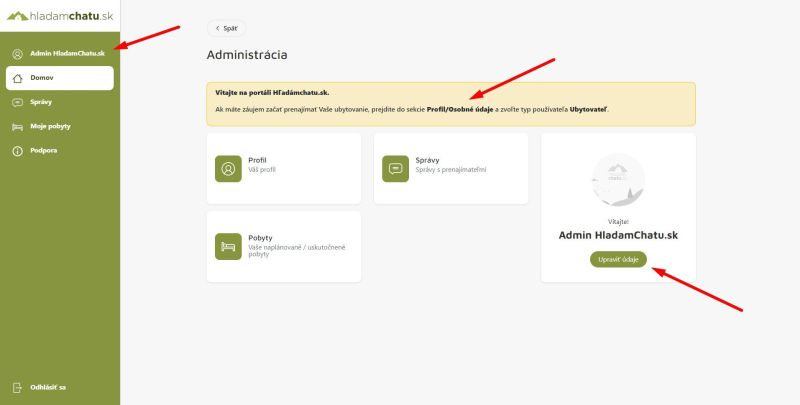The width and height of the screenshot is (800, 405).
Task: Click the back chevron in Späť button
Action: pyautogui.click(x=218, y=29)
